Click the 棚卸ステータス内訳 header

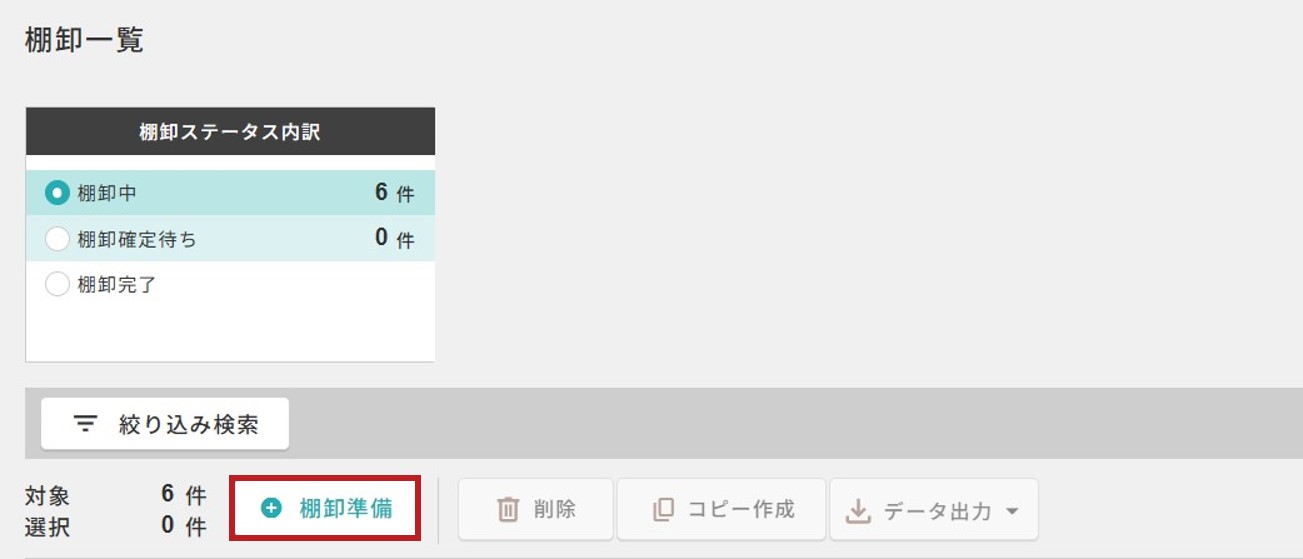pyautogui.click(x=230, y=132)
